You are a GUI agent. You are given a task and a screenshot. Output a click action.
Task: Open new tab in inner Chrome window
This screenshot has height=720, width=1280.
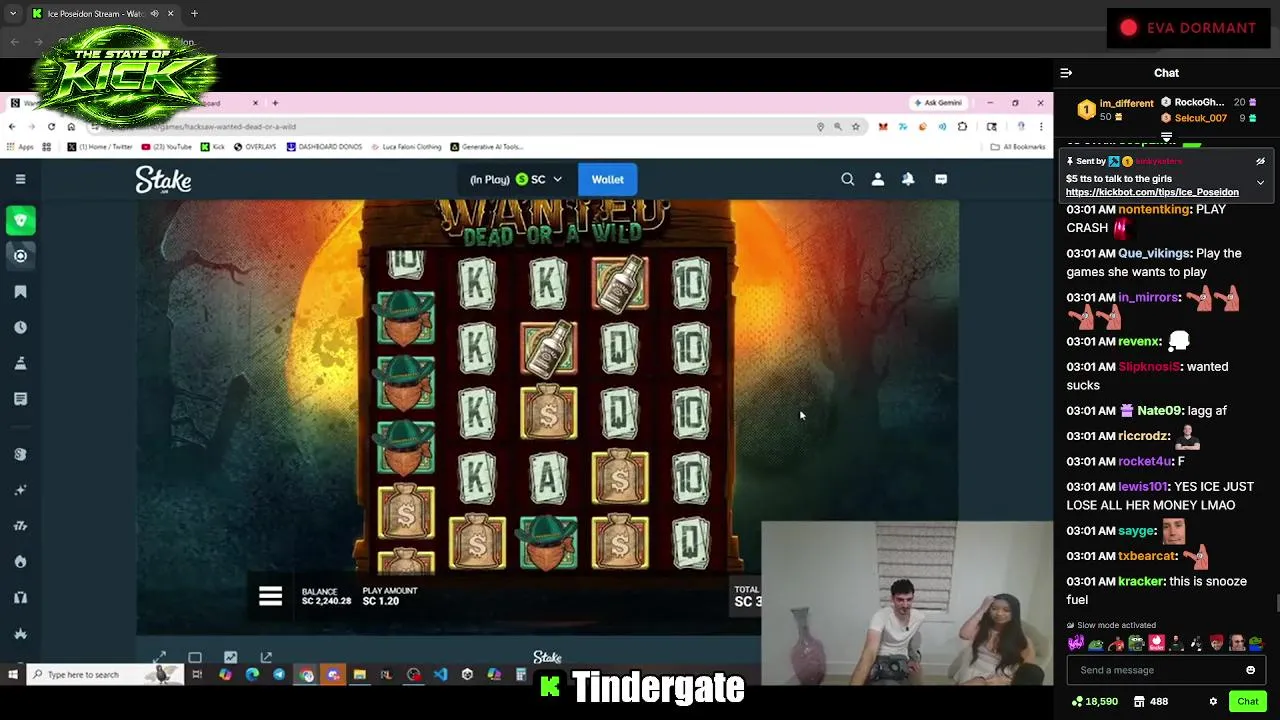point(275,103)
